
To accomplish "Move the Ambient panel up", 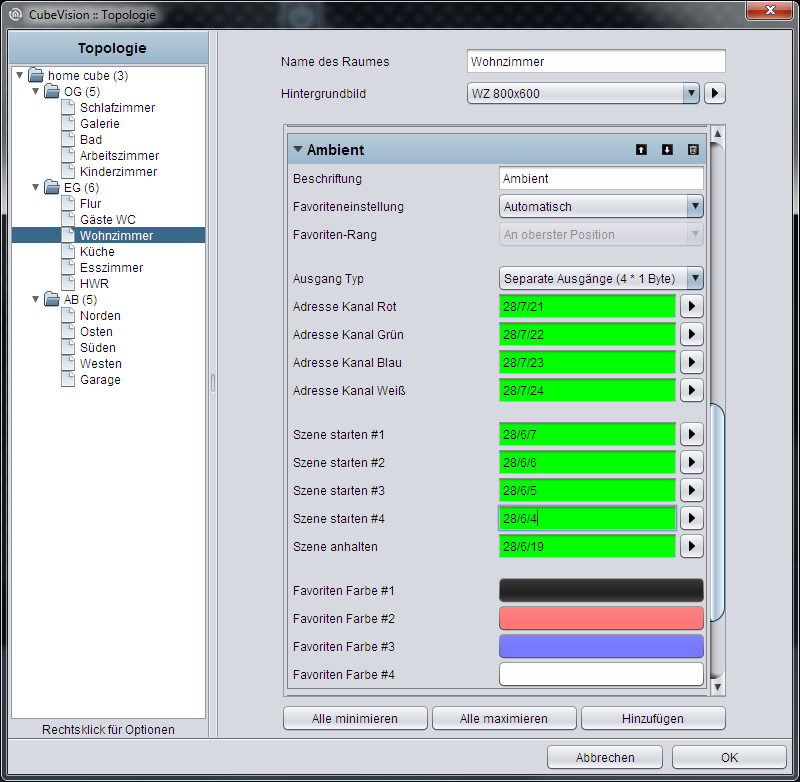I will pos(641,149).
